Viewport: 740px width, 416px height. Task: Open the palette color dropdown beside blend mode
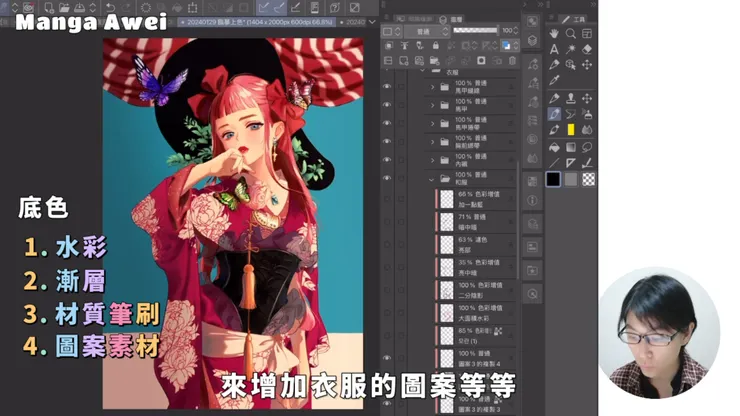click(x=392, y=31)
